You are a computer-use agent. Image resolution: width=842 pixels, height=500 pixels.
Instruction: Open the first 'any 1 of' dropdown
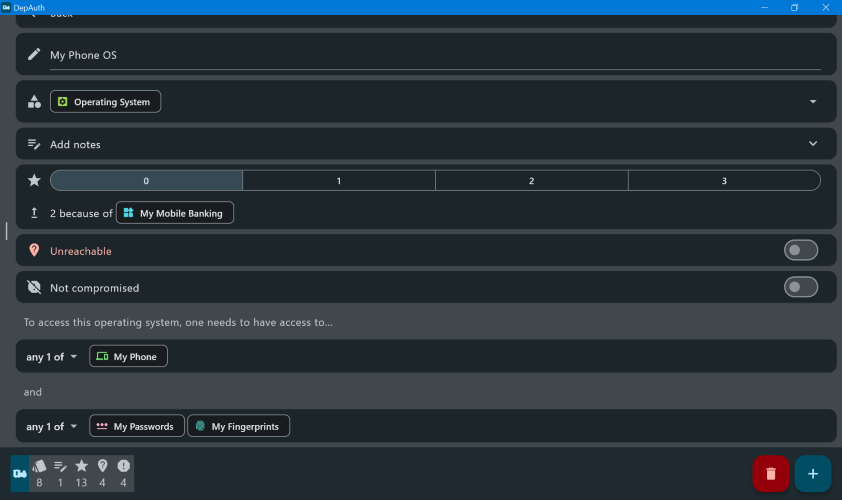tap(52, 357)
